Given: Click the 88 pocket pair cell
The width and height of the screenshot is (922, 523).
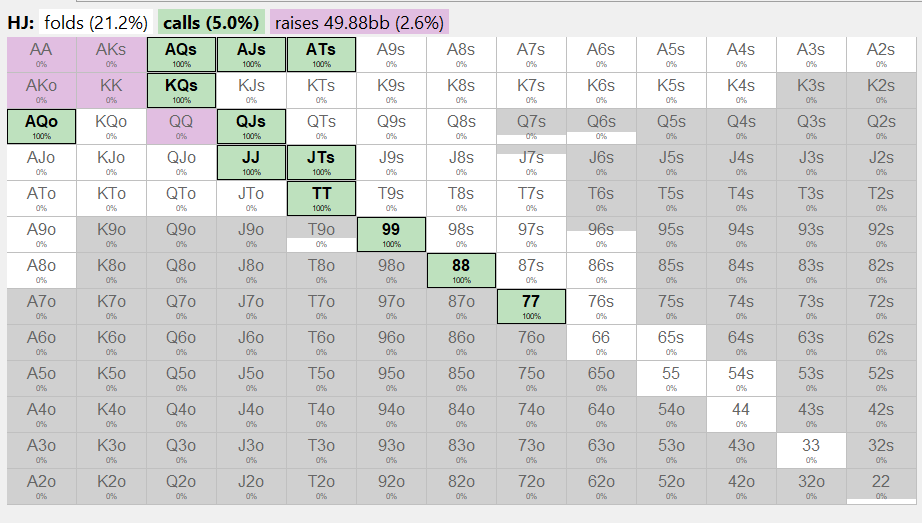Looking at the screenshot, I should [x=461, y=271].
